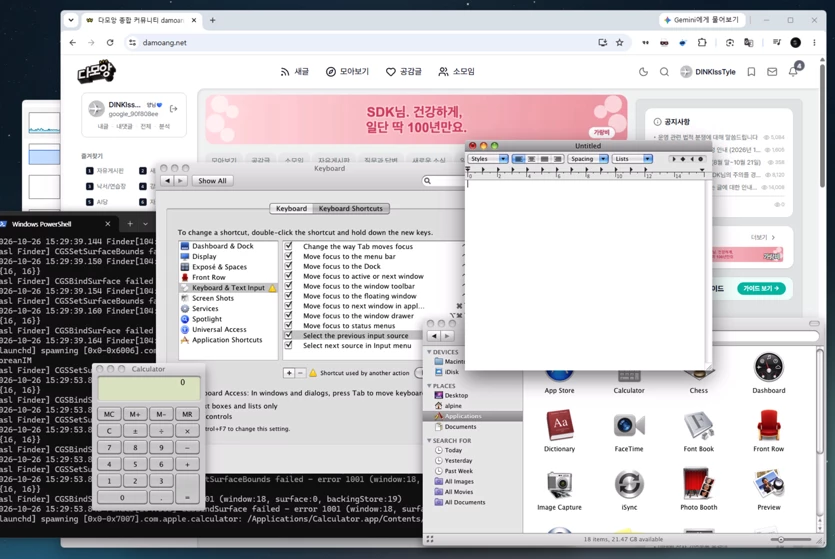
Task: Open Font Book in Applications
Action: [x=699, y=425]
